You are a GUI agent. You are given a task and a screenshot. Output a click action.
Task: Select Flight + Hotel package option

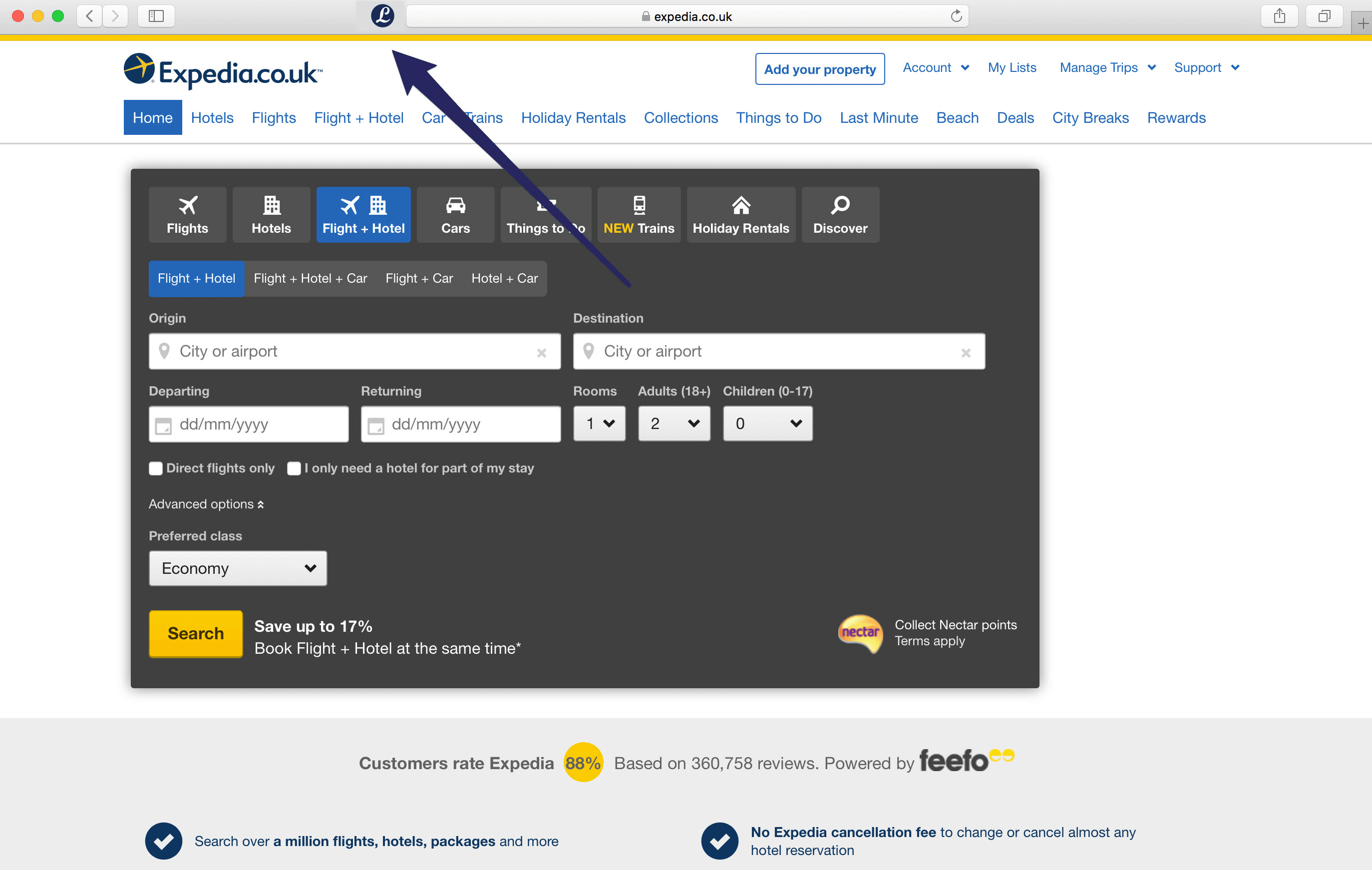point(197,279)
